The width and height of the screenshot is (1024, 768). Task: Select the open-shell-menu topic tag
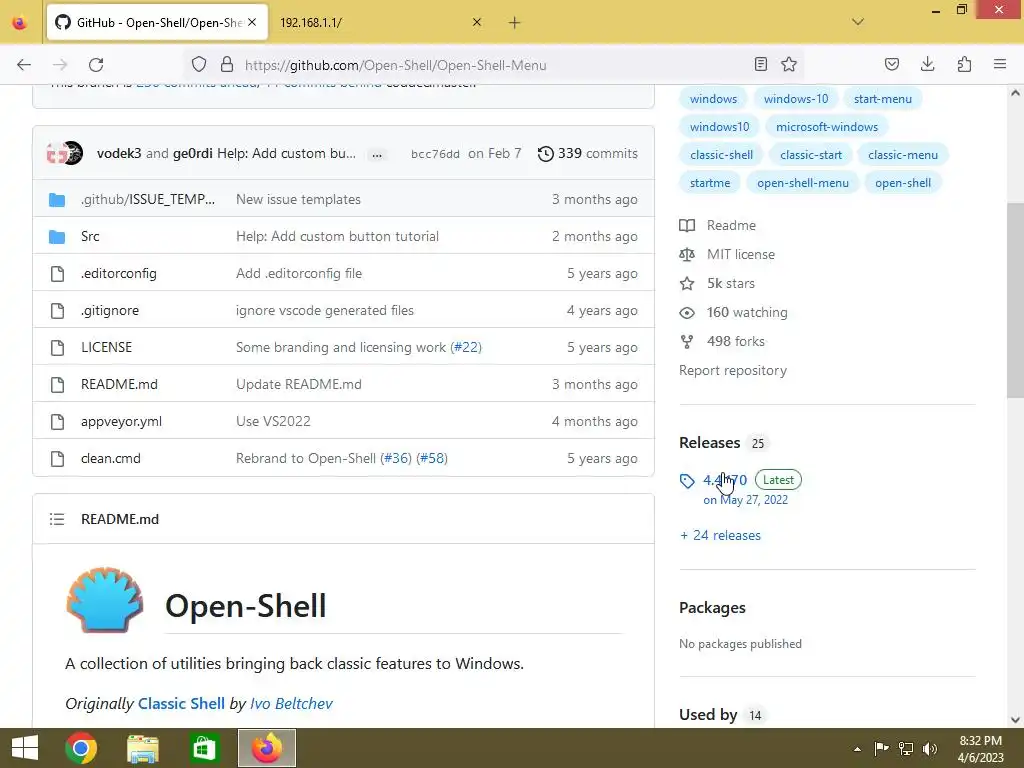[x=803, y=183]
